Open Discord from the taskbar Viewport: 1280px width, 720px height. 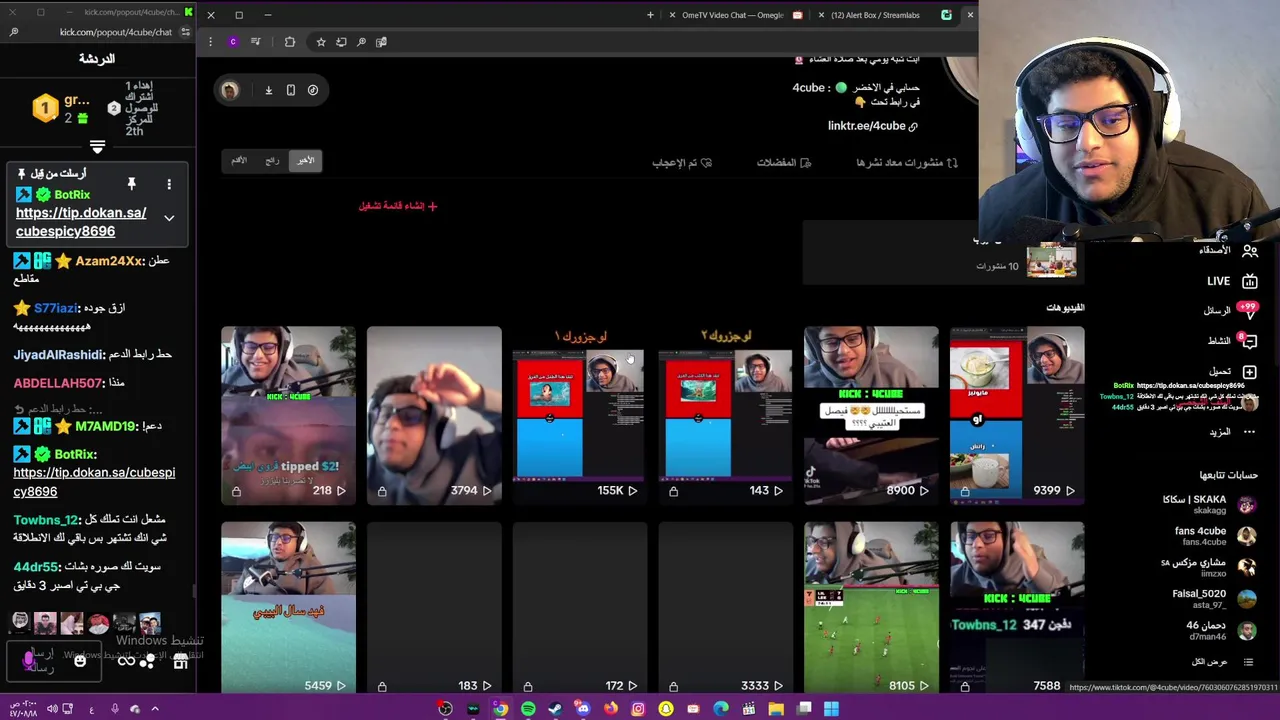pyautogui.click(x=583, y=709)
